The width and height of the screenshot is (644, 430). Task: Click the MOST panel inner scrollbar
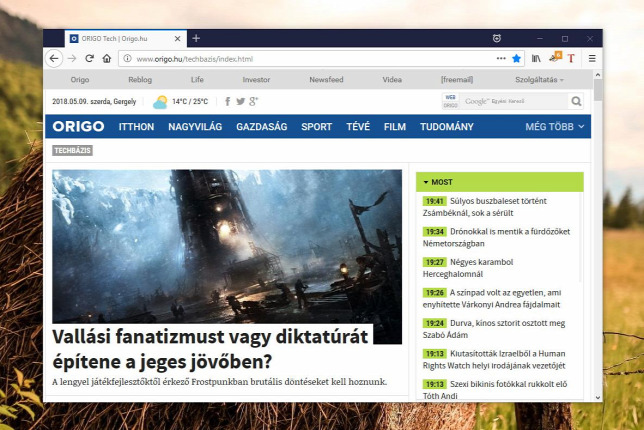click(x=580, y=237)
